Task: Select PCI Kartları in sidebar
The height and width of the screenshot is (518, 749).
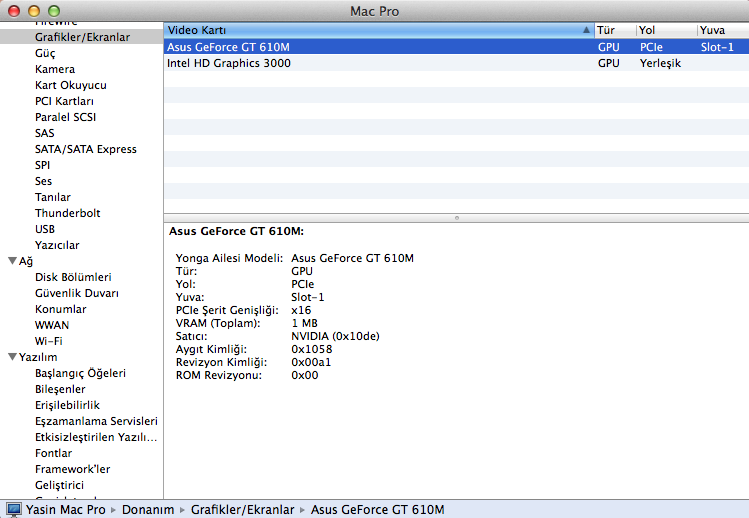Action: pyautogui.click(x=64, y=101)
